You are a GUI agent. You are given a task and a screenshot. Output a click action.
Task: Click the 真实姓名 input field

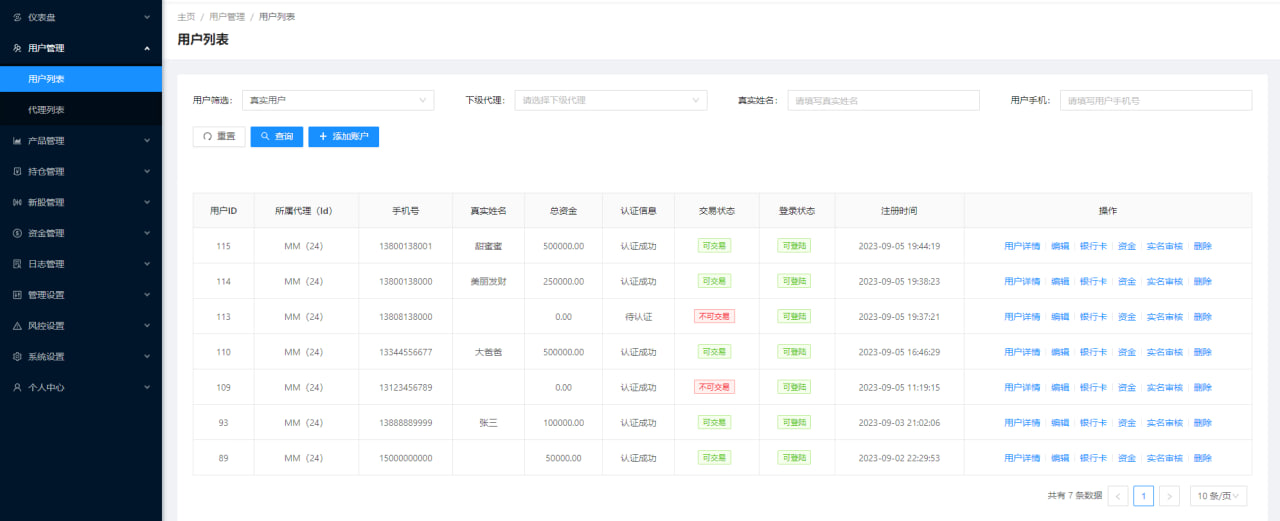click(x=883, y=100)
